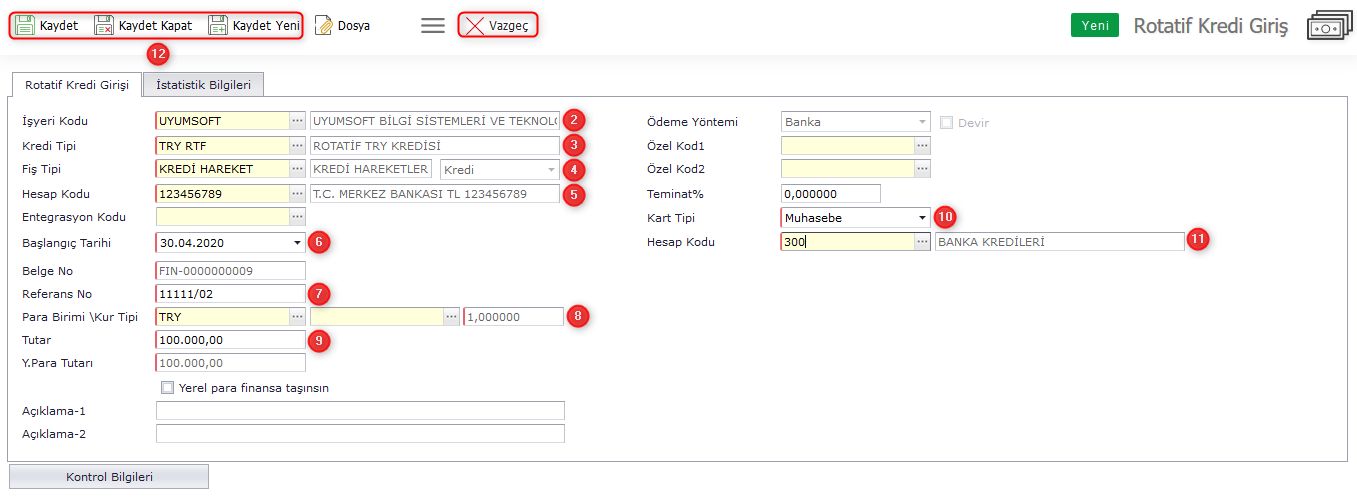Click the Kontrol Bilgileri button
Viewport: 1357px width, 500px height.
coord(109,477)
